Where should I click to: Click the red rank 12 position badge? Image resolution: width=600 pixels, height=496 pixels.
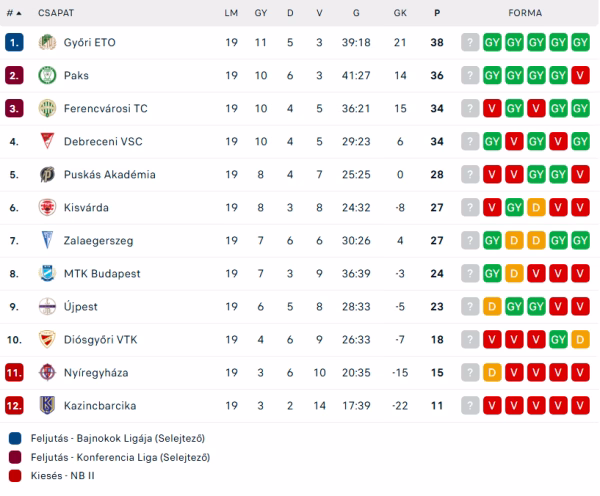tap(13, 405)
